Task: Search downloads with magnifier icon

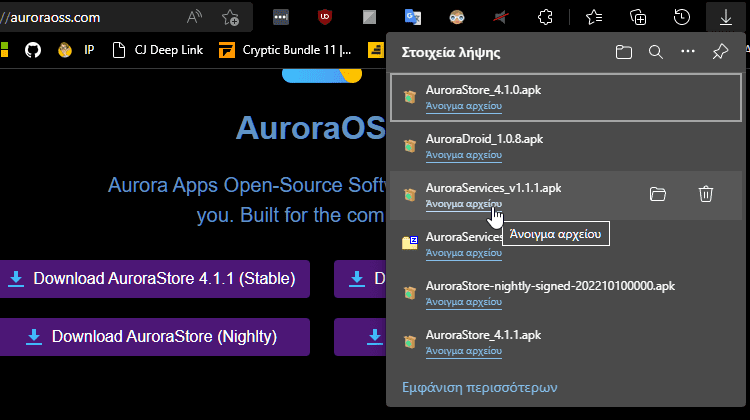Action: (655, 52)
